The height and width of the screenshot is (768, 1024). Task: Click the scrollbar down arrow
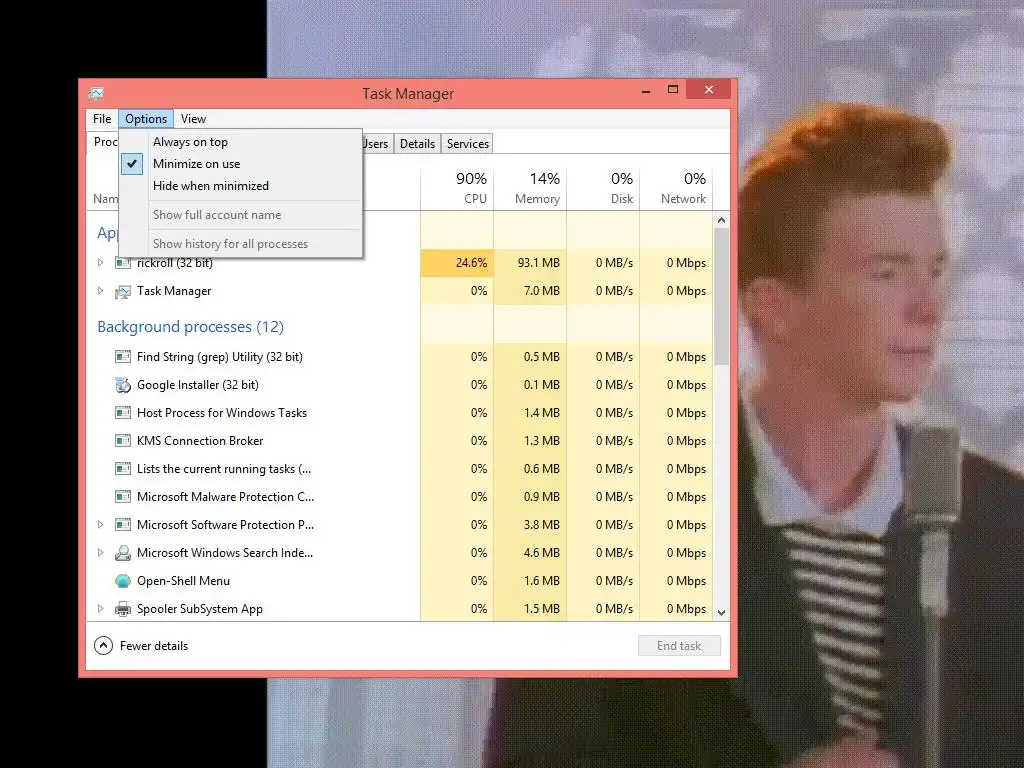pos(721,613)
